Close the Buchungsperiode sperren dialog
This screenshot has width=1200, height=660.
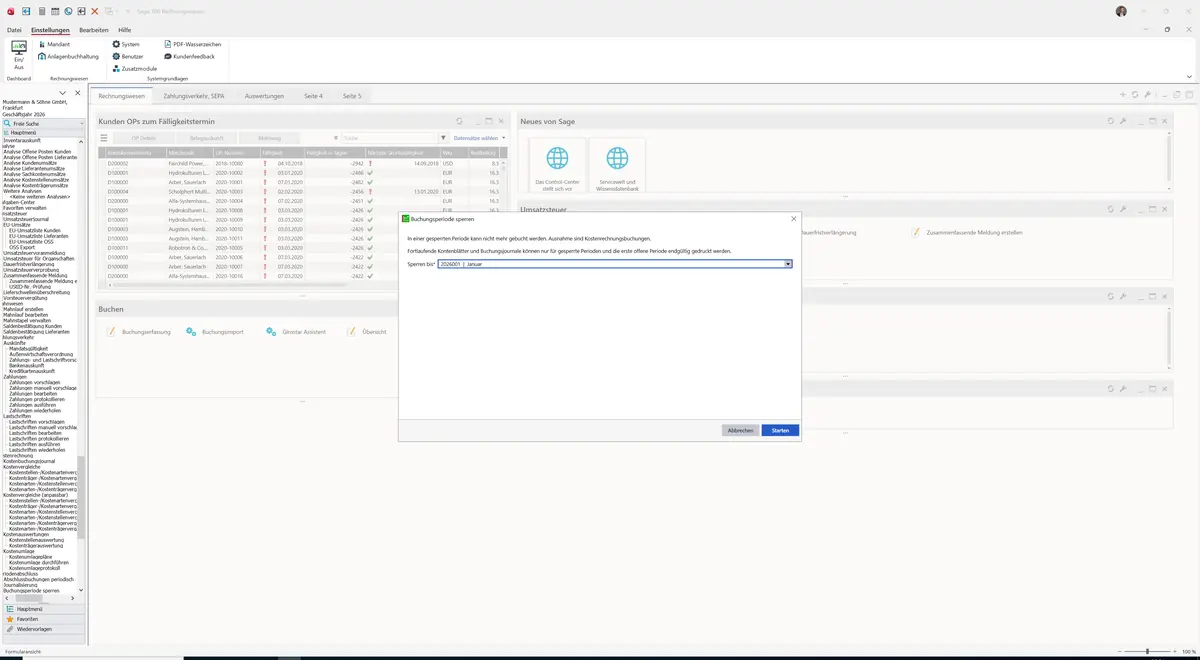click(x=794, y=218)
